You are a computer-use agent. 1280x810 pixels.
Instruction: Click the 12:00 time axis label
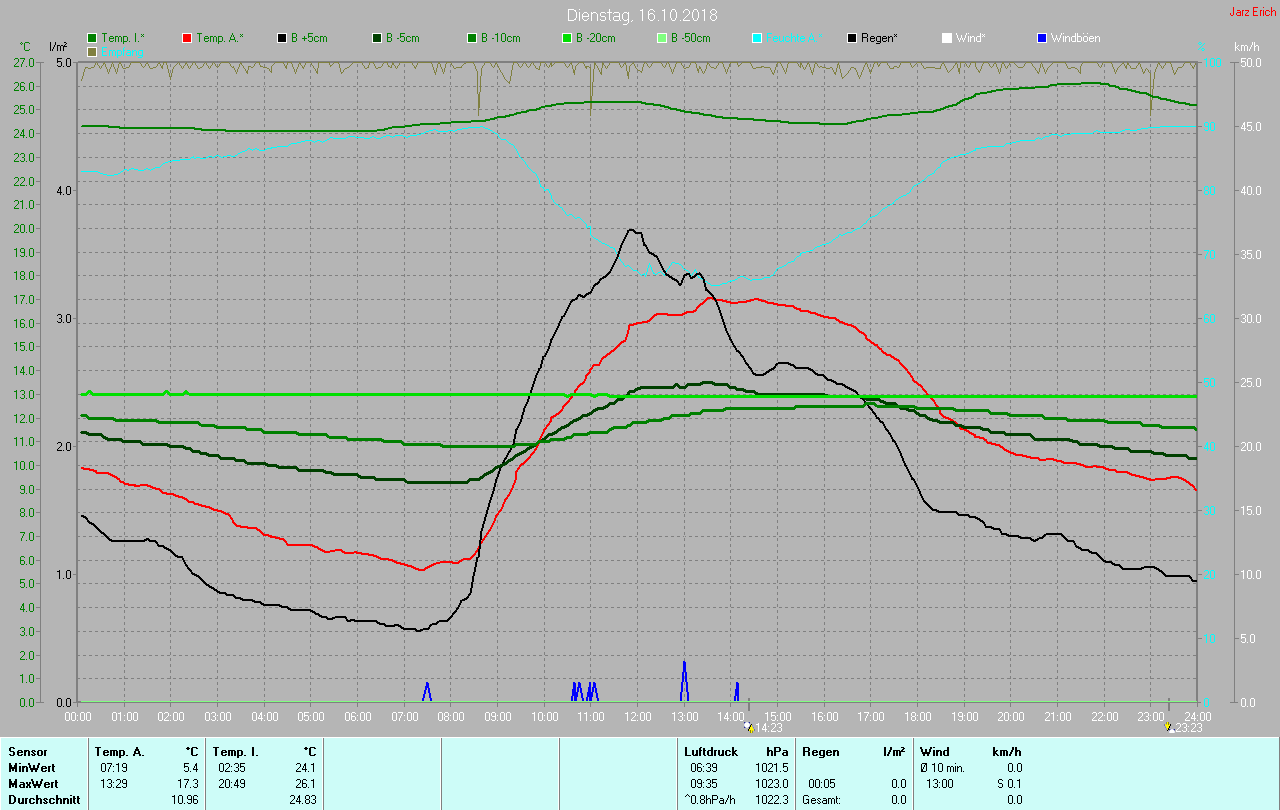(638, 717)
